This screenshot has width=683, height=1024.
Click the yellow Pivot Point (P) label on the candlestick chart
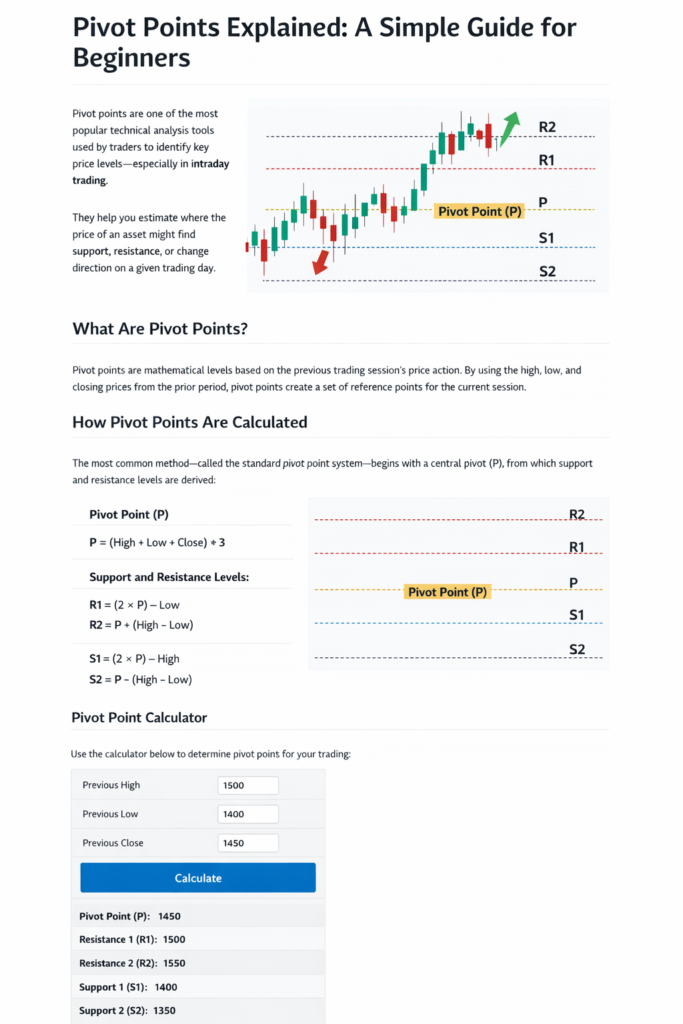point(479,211)
